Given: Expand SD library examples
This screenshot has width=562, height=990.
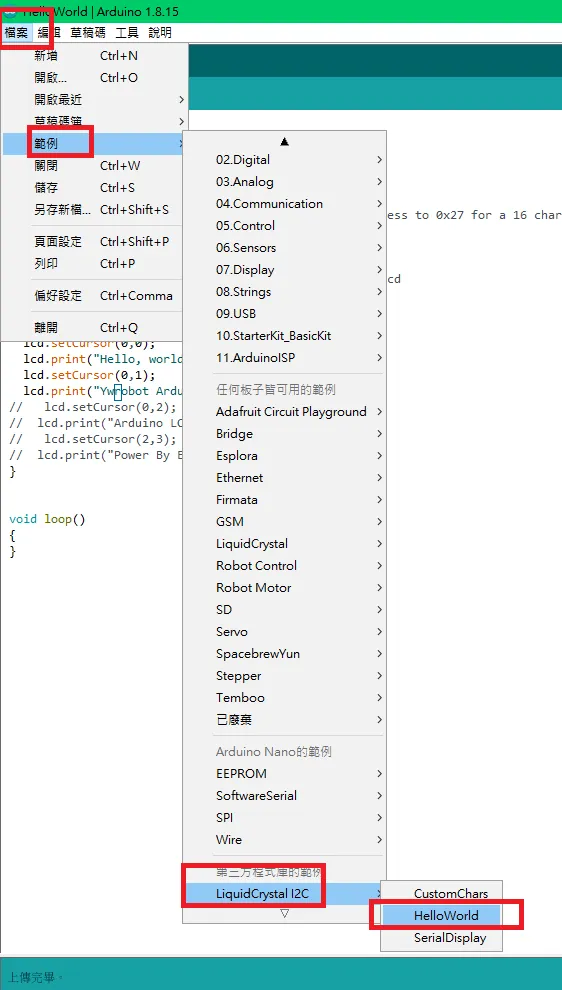Looking at the screenshot, I should [284, 610].
